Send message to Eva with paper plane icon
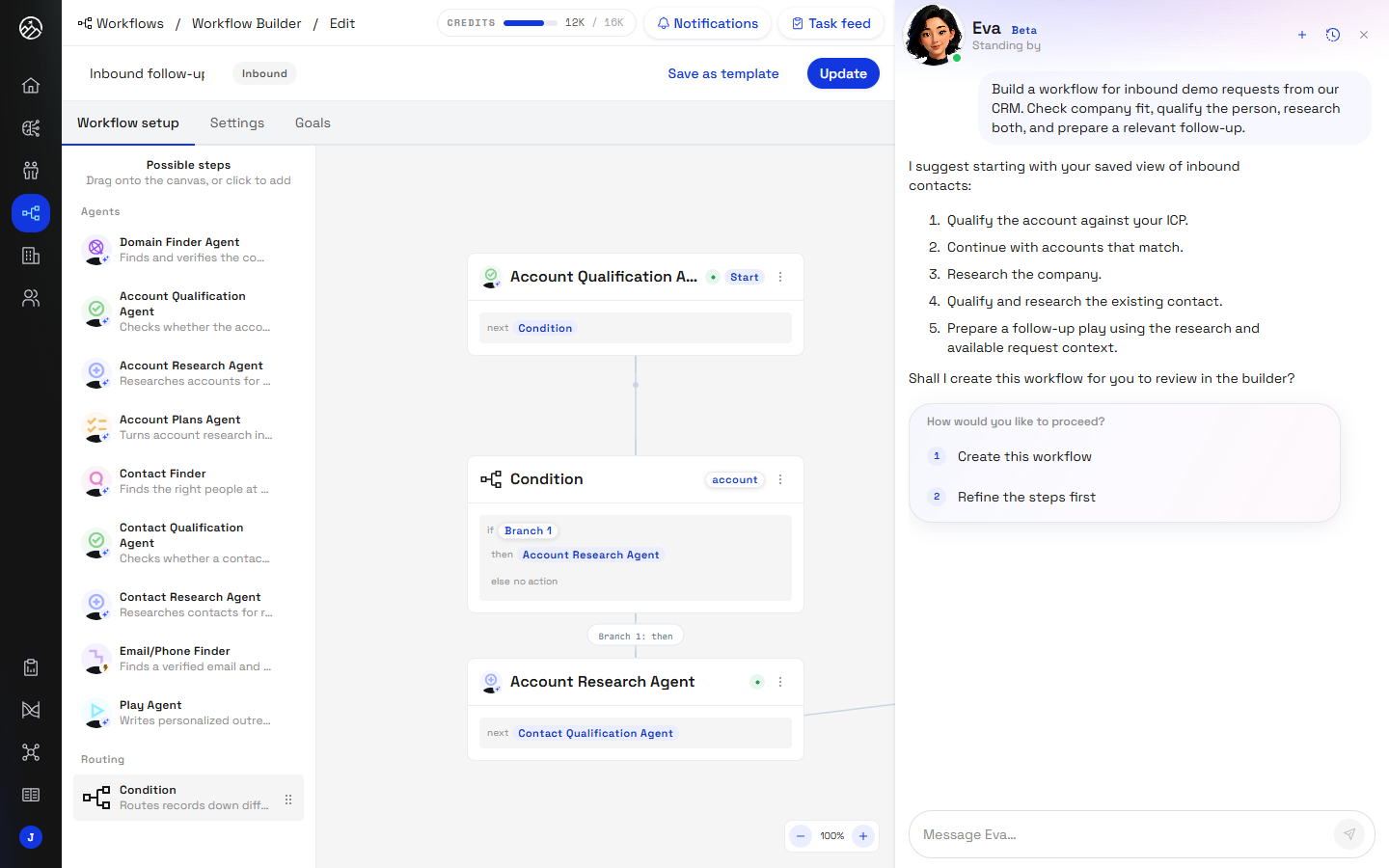Screen dimensions: 1389x868 1349,834
